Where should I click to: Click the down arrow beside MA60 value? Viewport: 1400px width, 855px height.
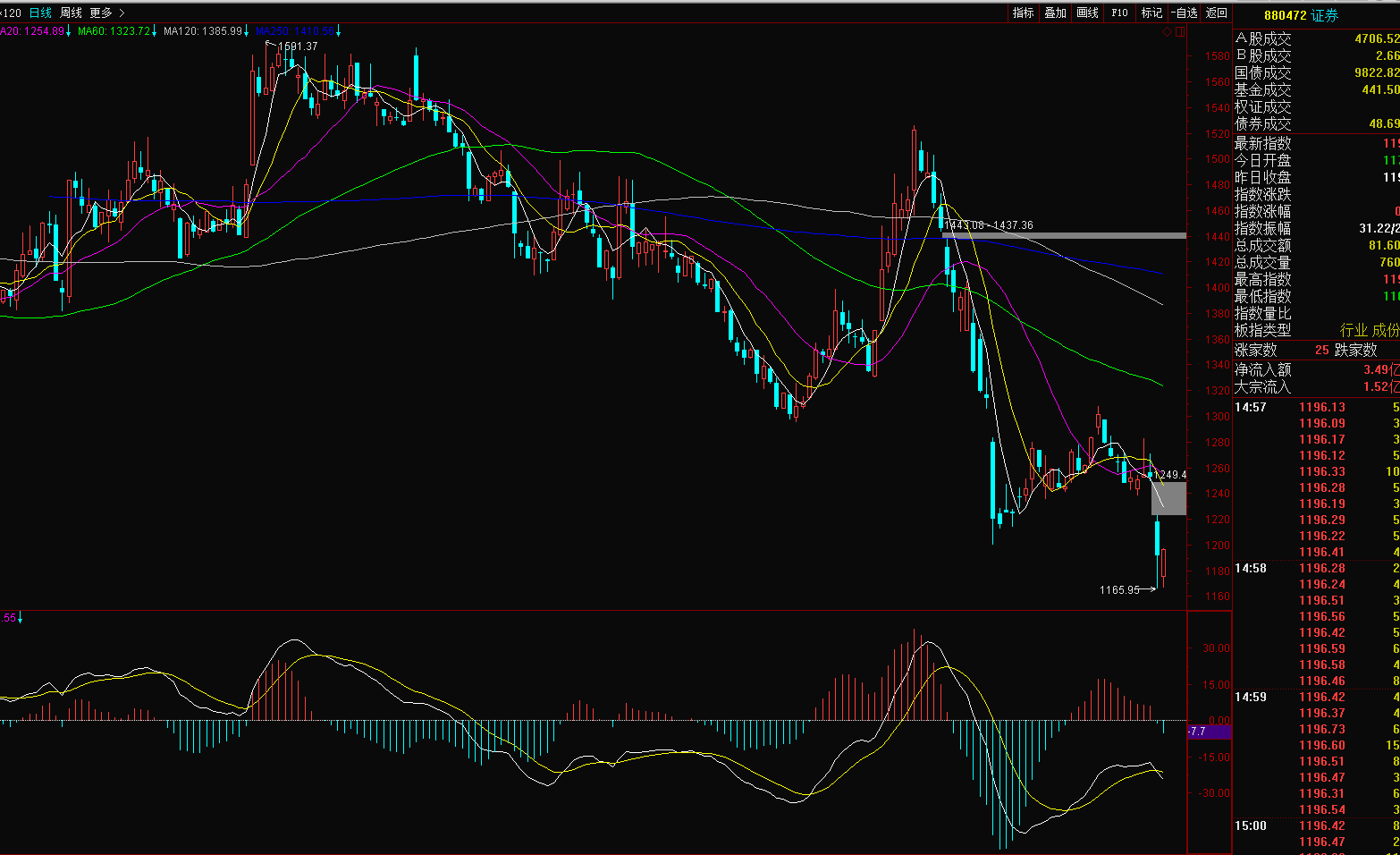(x=155, y=31)
